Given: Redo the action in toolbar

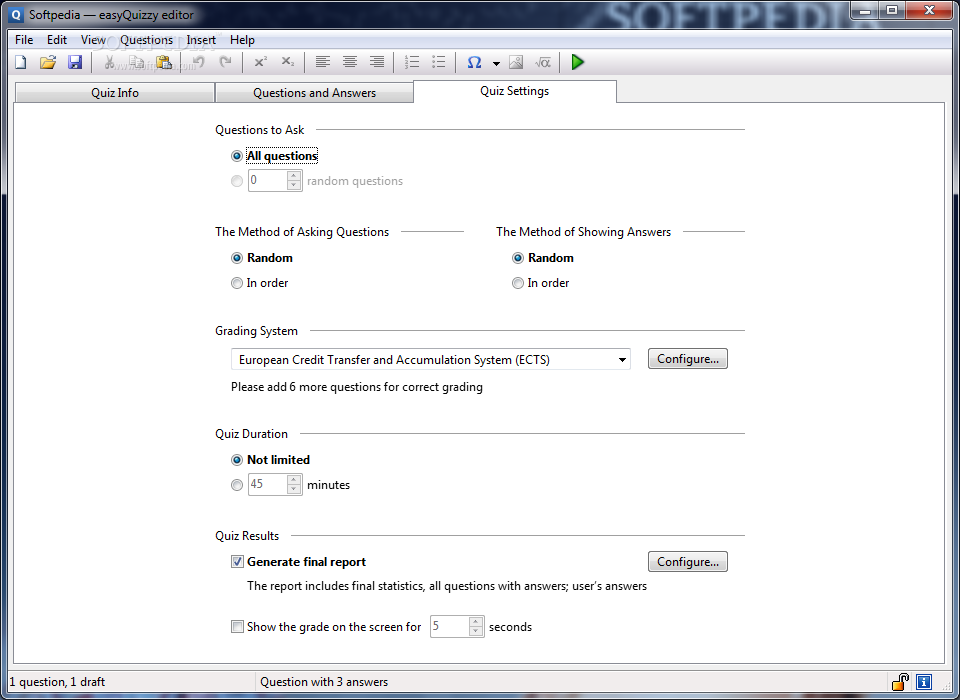Looking at the screenshot, I should click(x=225, y=62).
